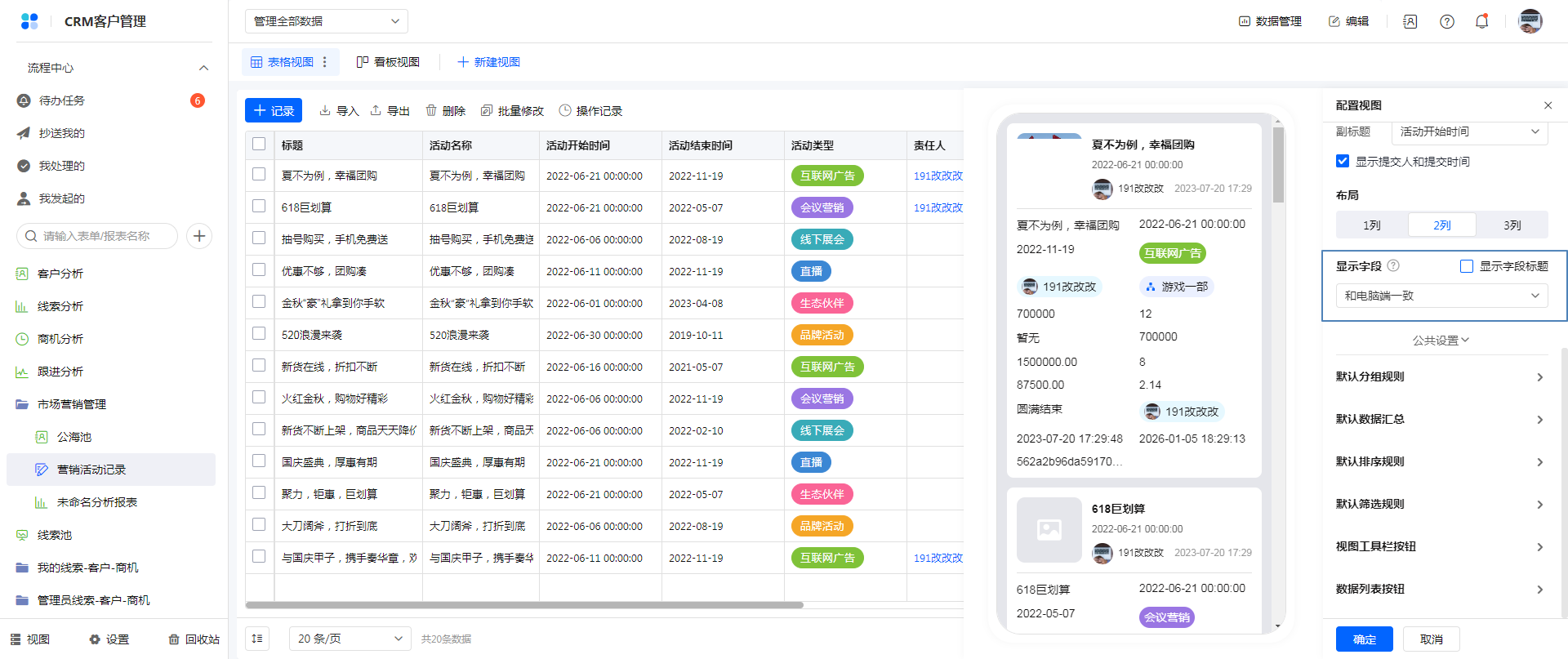Switch to the 看板视图 tab
Screen dimensions: 1568x659
388,62
